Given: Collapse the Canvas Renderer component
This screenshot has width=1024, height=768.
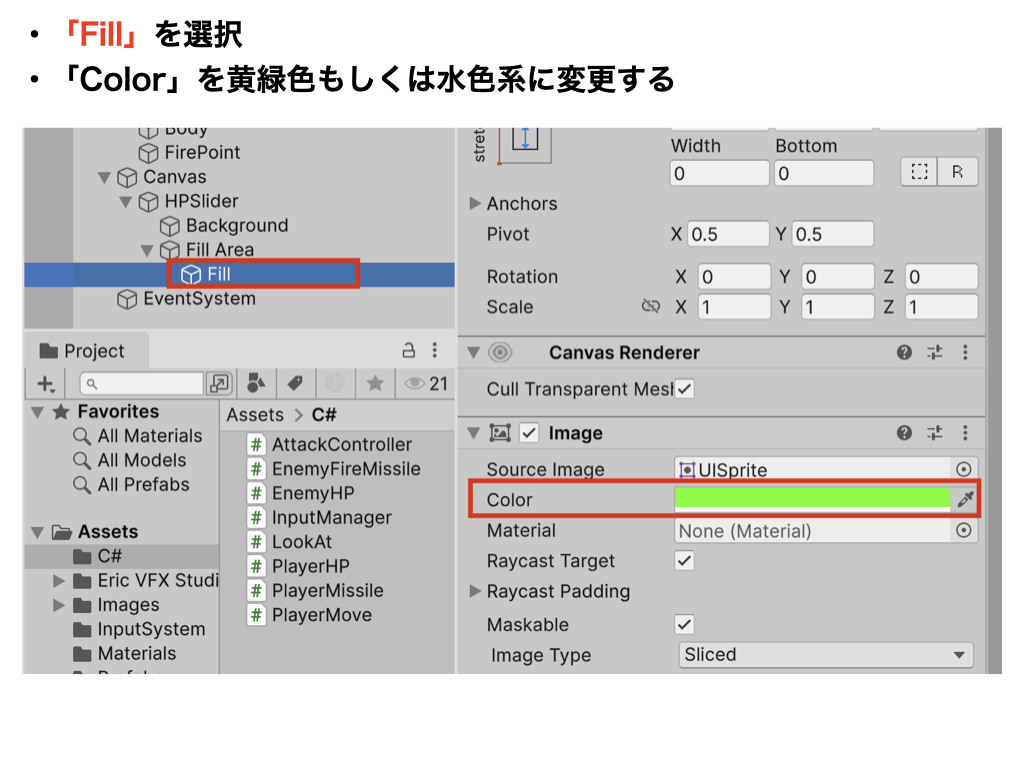Looking at the screenshot, I should 474,353.
